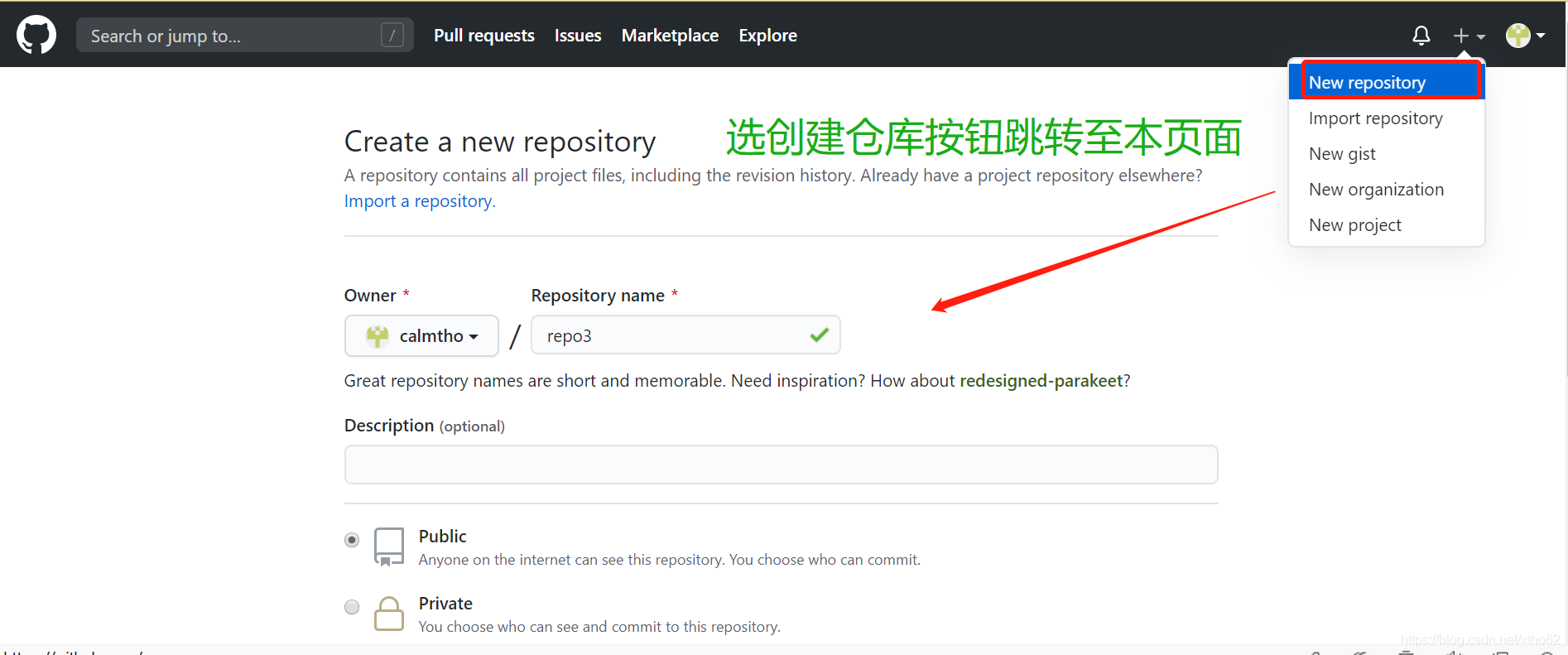Select New gist option
Viewport: 1568px width, 655px height.
[x=1387, y=153]
